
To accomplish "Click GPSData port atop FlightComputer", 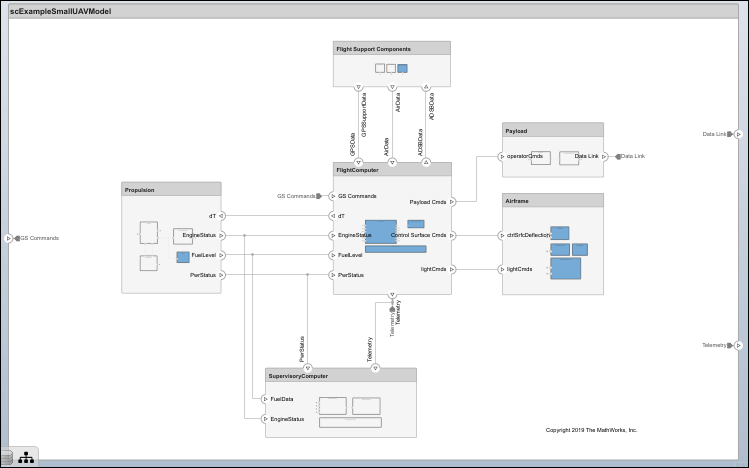I will [358, 162].
